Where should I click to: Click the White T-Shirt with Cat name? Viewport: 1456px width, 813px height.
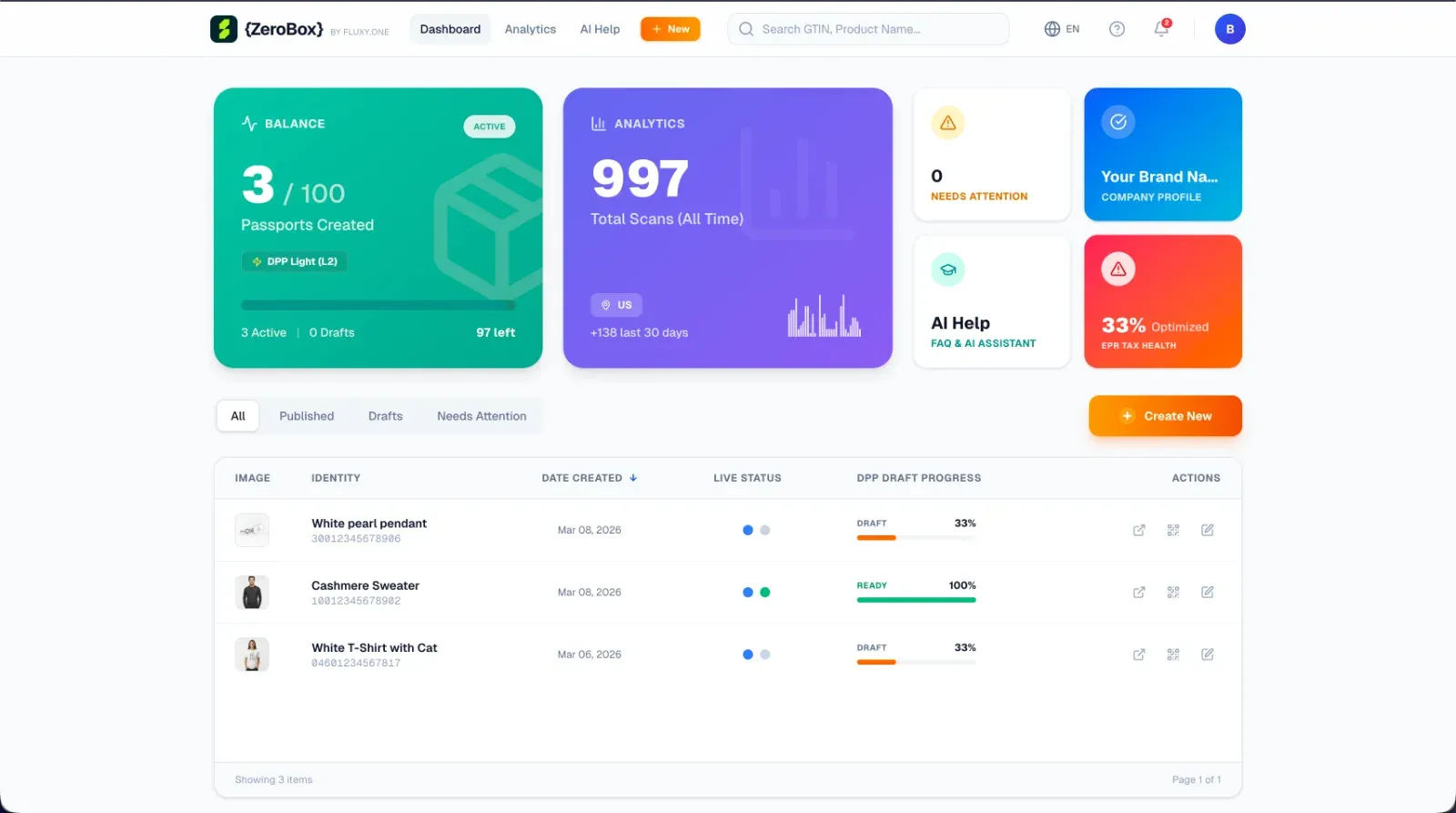click(374, 648)
